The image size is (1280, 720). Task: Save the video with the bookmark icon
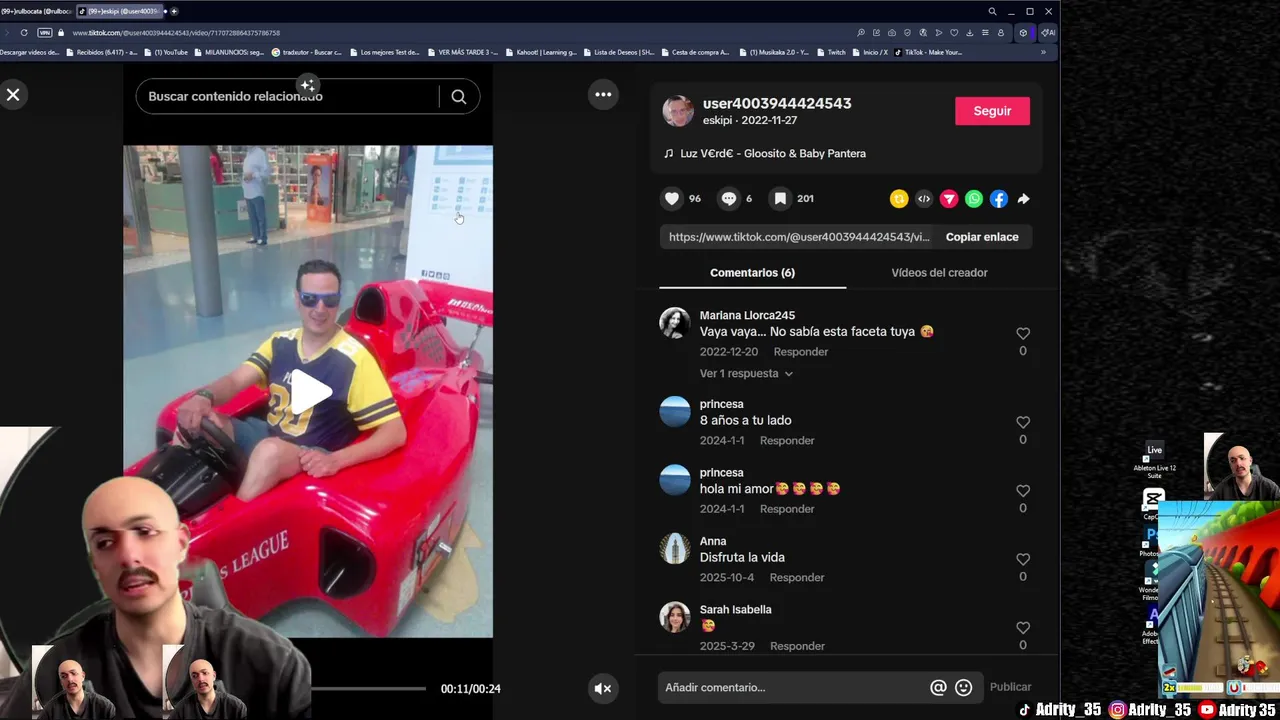coord(780,199)
